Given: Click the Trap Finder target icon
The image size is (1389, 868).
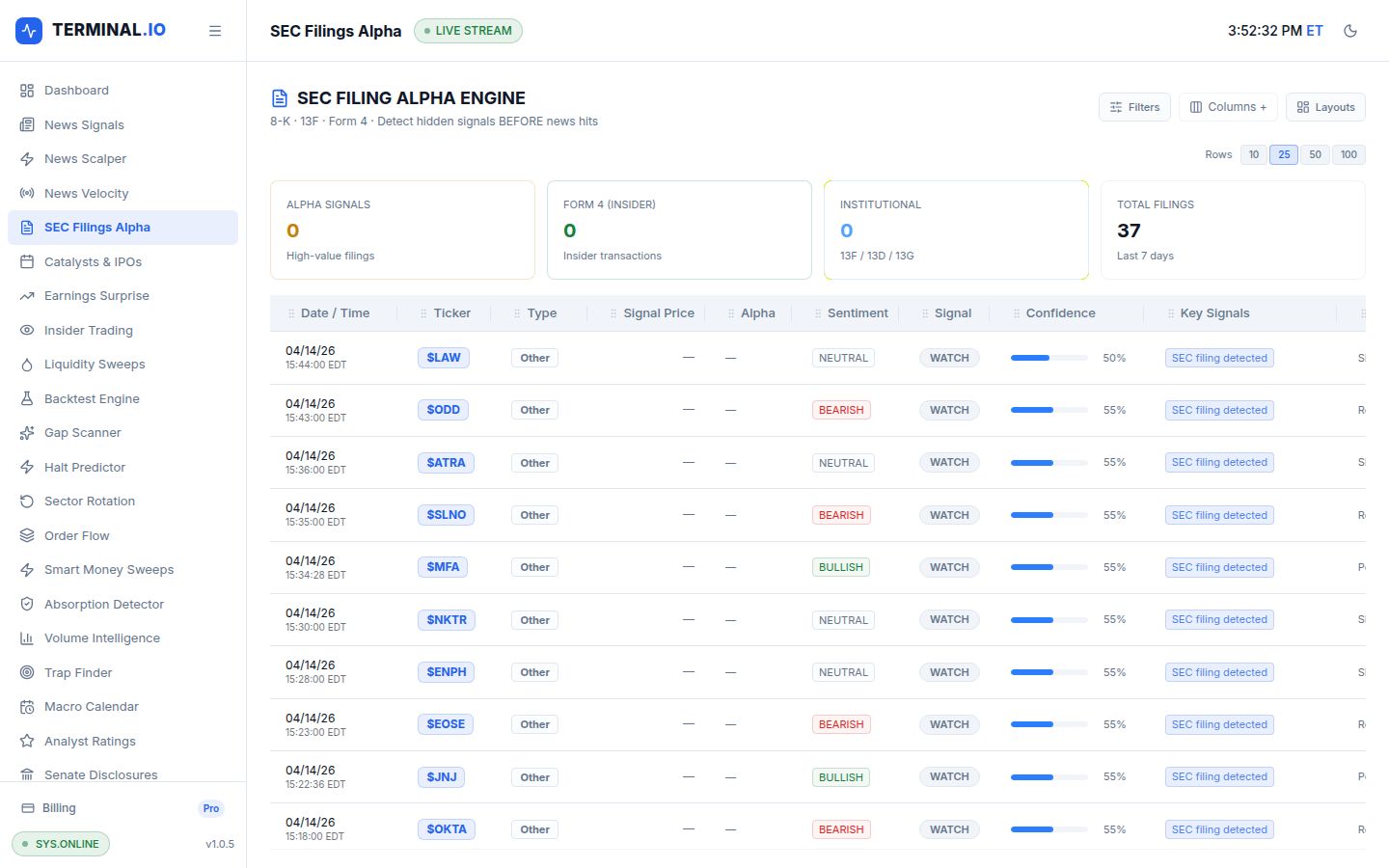Looking at the screenshot, I should 27,672.
